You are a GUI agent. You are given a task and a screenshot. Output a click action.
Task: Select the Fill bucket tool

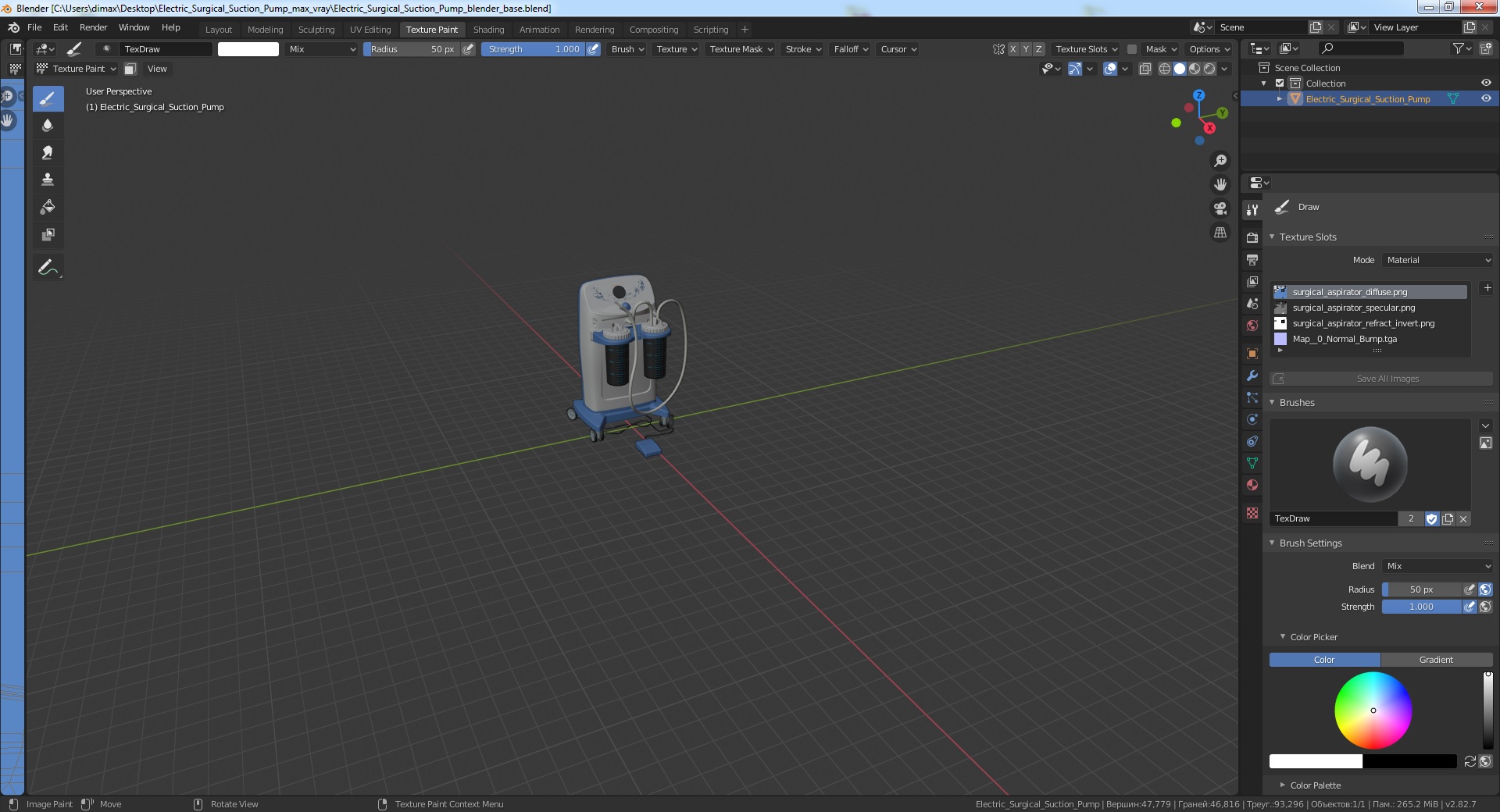point(48,207)
